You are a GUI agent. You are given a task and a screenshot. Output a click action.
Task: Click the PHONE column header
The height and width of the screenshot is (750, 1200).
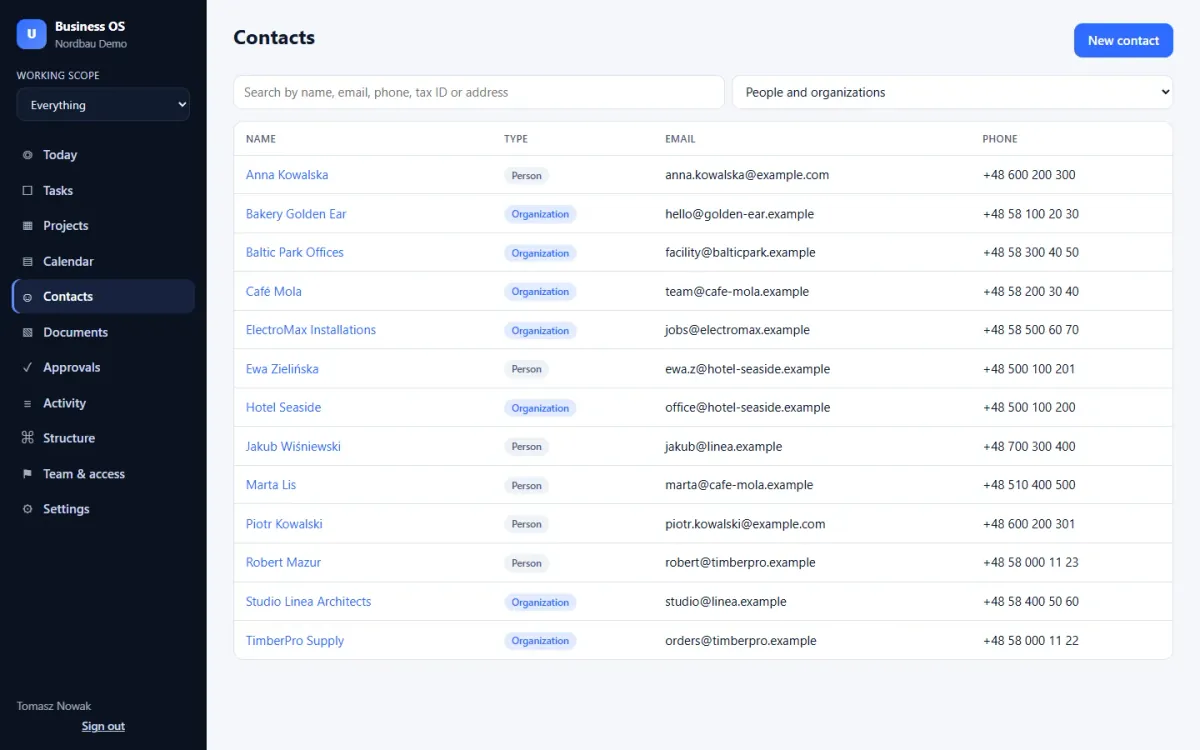click(1000, 139)
